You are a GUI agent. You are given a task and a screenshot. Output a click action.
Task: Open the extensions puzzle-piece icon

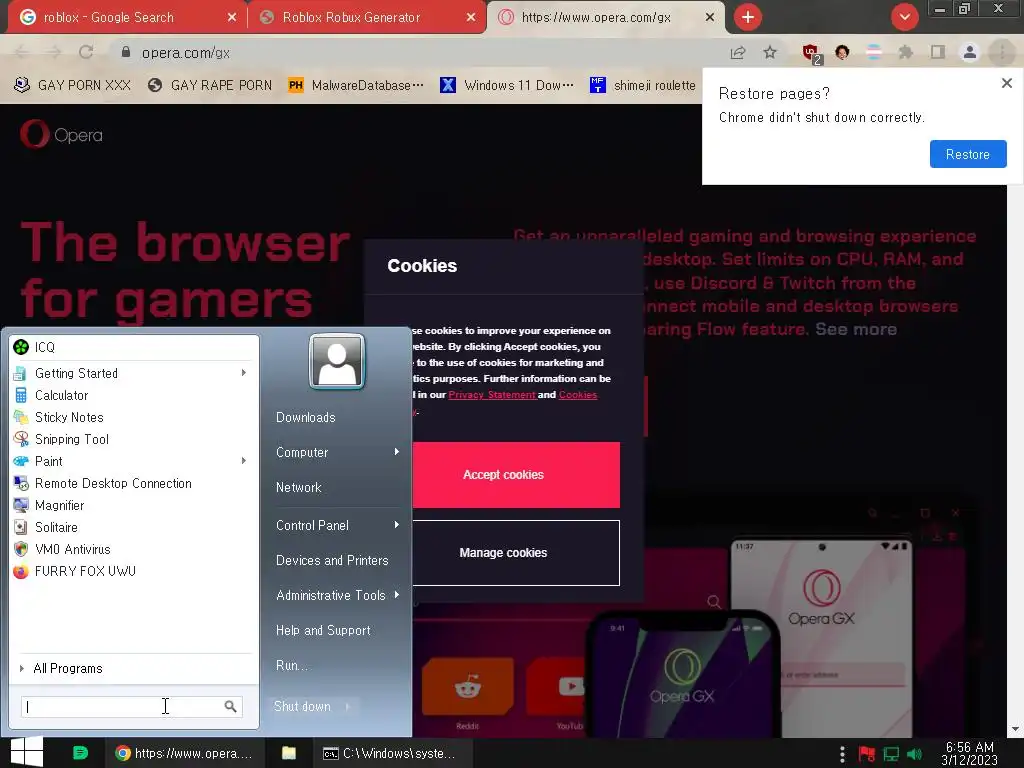(x=905, y=52)
